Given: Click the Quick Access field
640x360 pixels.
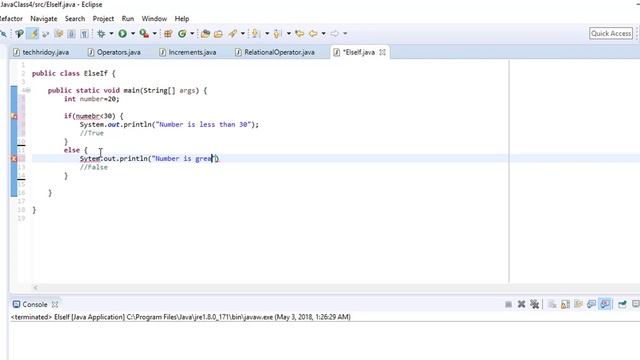Looking at the screenshot, I should tap(611, 33).
